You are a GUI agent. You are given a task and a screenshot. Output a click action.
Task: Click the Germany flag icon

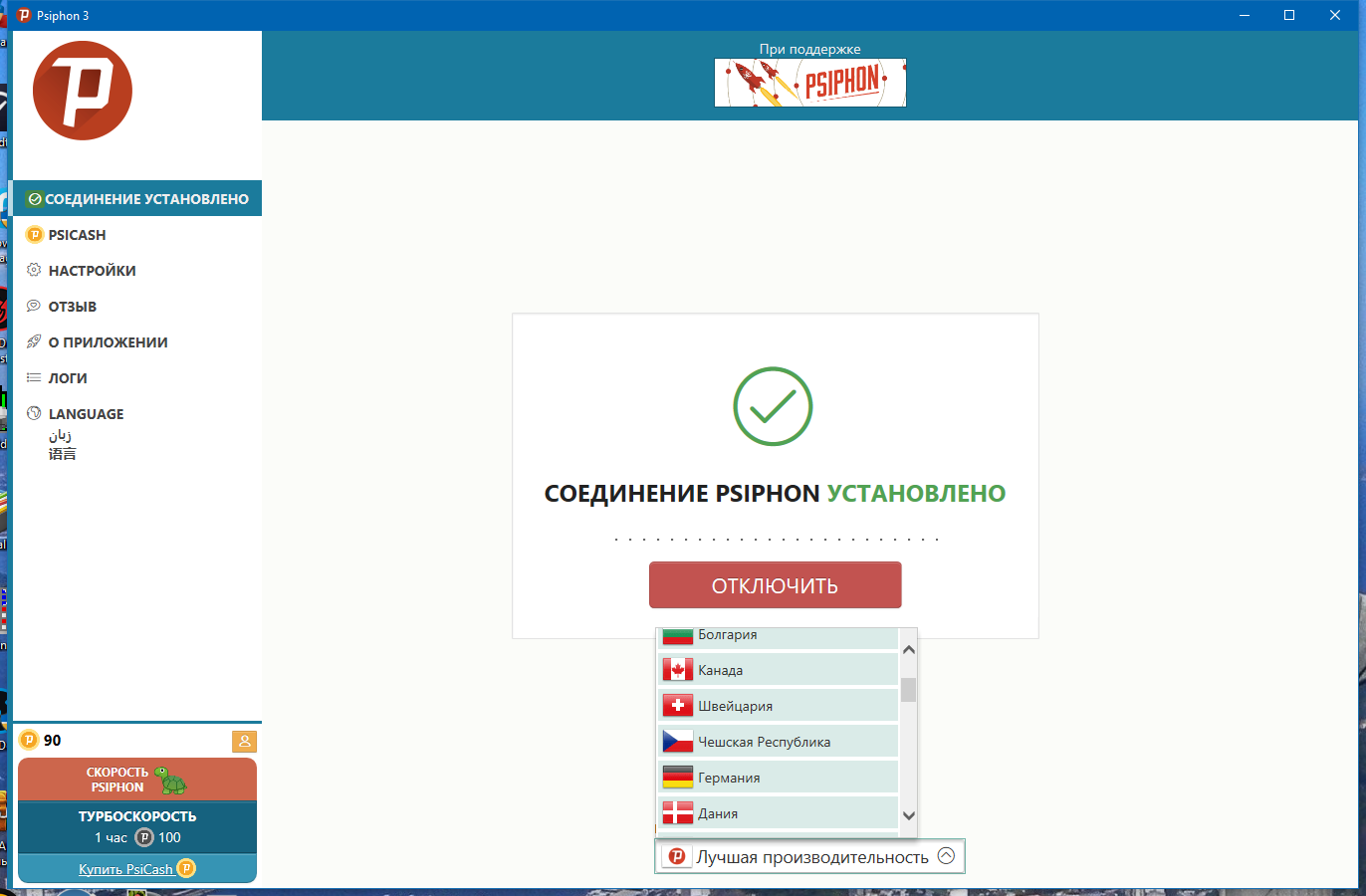point(678,778)
